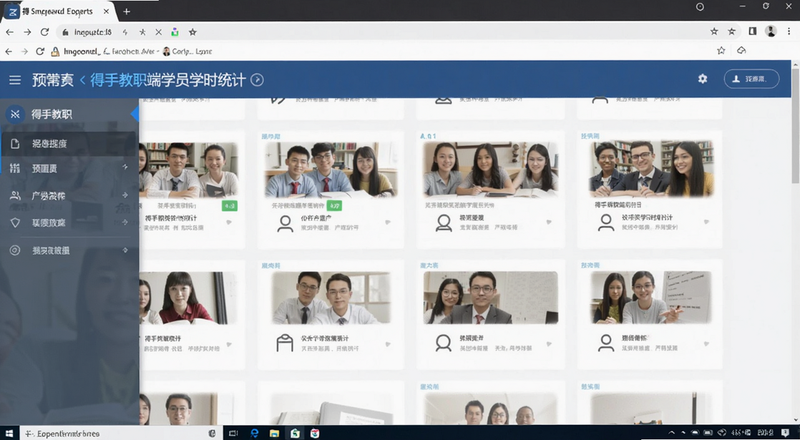
Task: Click user avatar icon on three-girls card
Action: [444, 223]
